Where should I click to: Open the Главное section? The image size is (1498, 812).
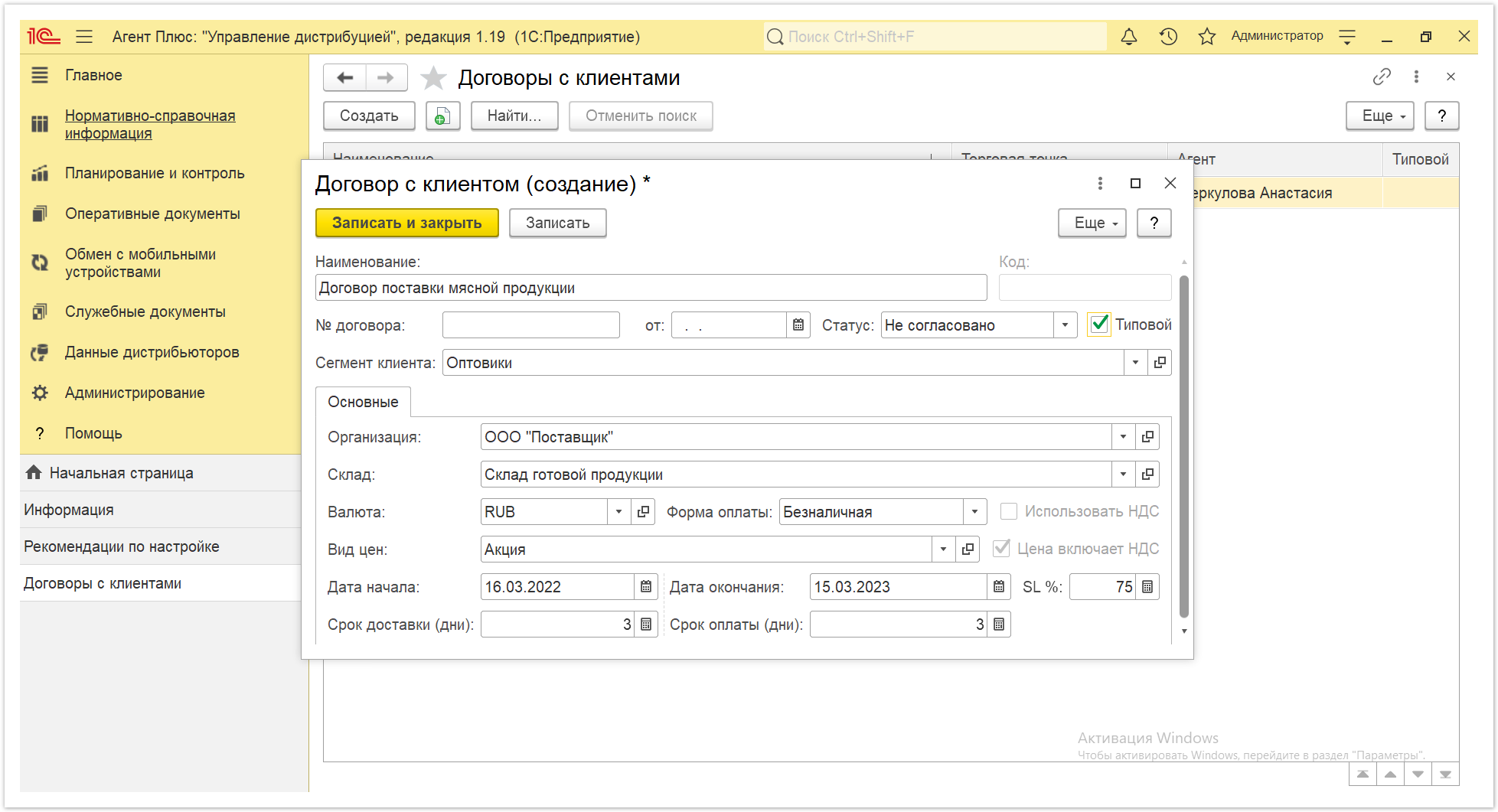(93, 75)
